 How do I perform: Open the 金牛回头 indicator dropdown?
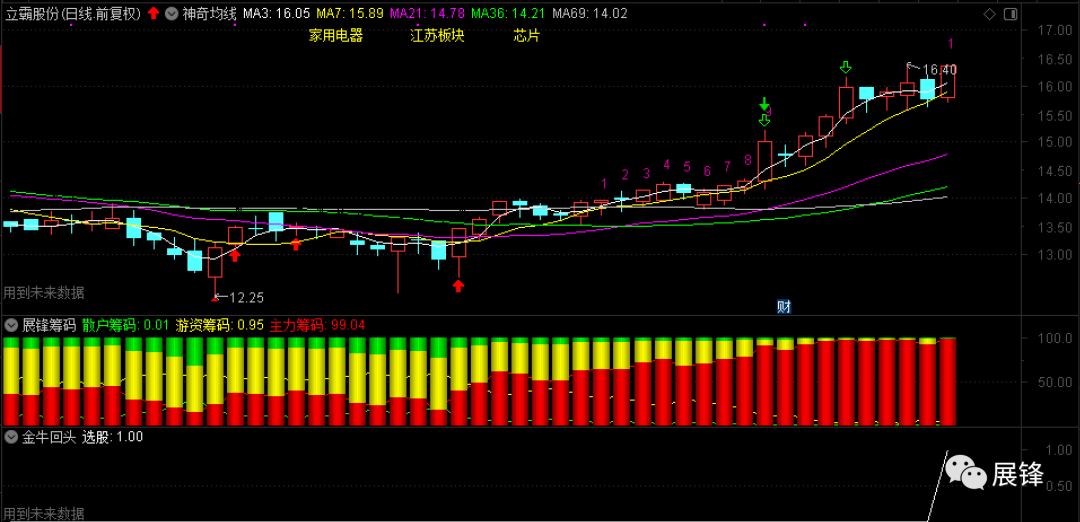pos(11,436)
